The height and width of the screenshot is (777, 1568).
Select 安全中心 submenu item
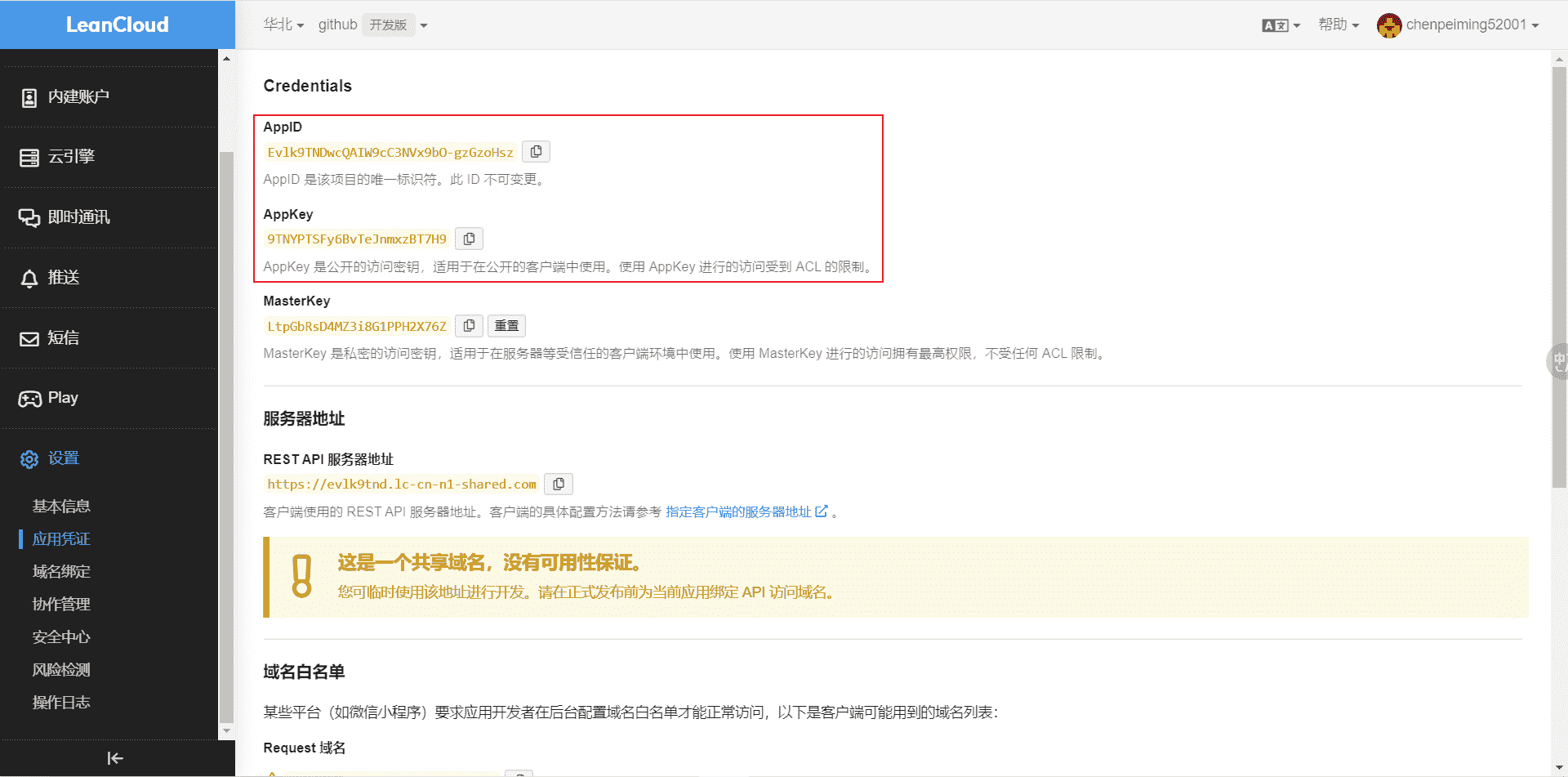[61, 637]
